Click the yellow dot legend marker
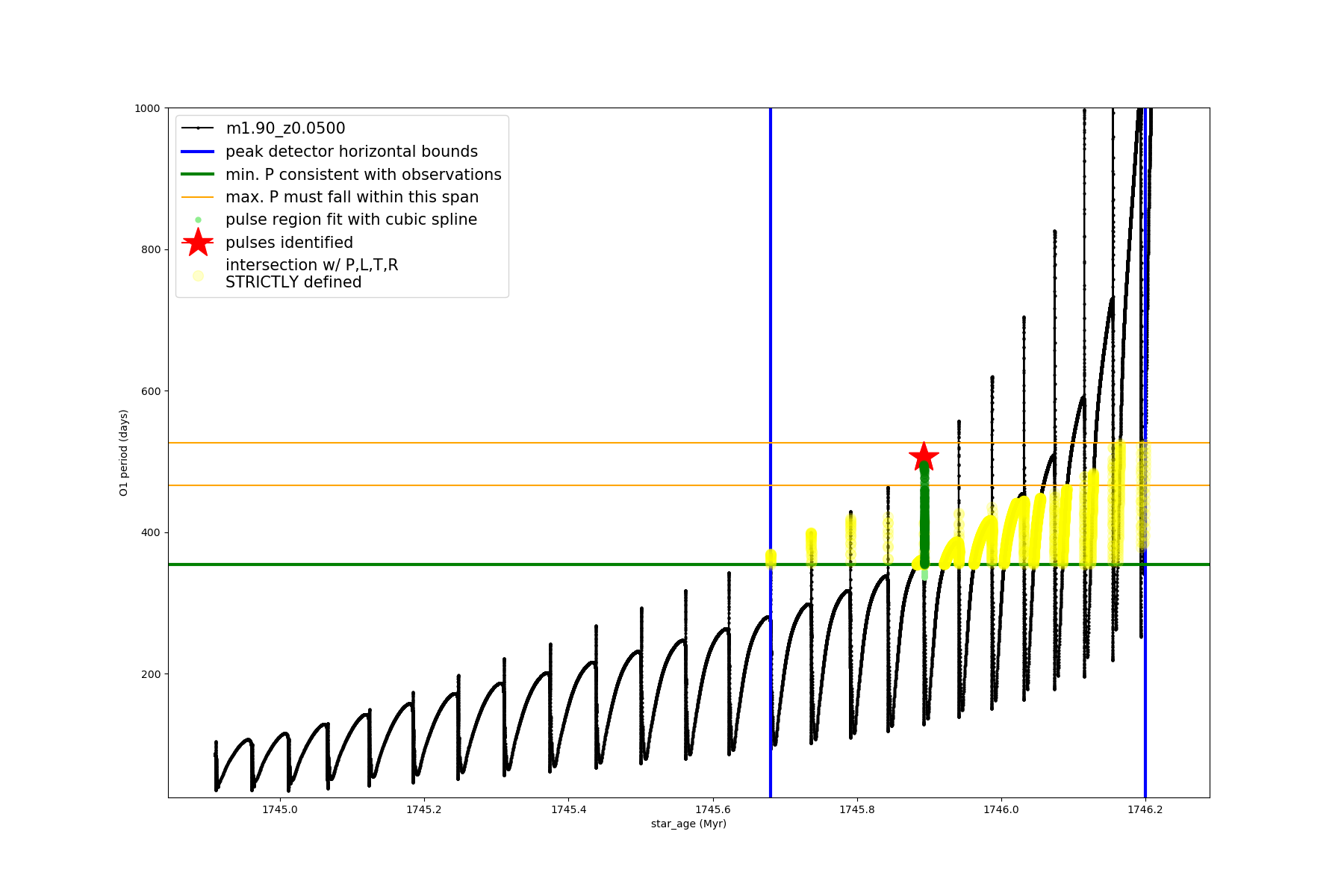Screen dimensions: 1344x896 pyautogui.click(x=198, y=276)
